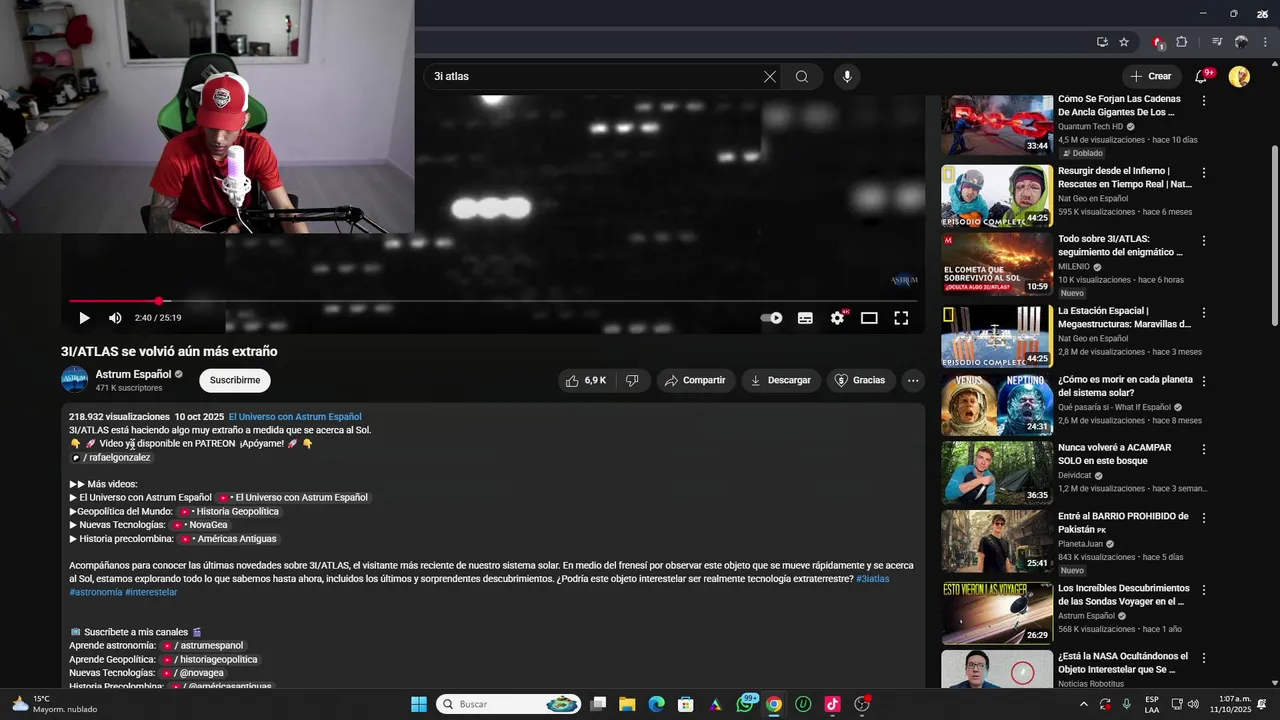Open 'La Estación Espacial' video title
The image size is (1280, 720).
[x=1124, y=317]
